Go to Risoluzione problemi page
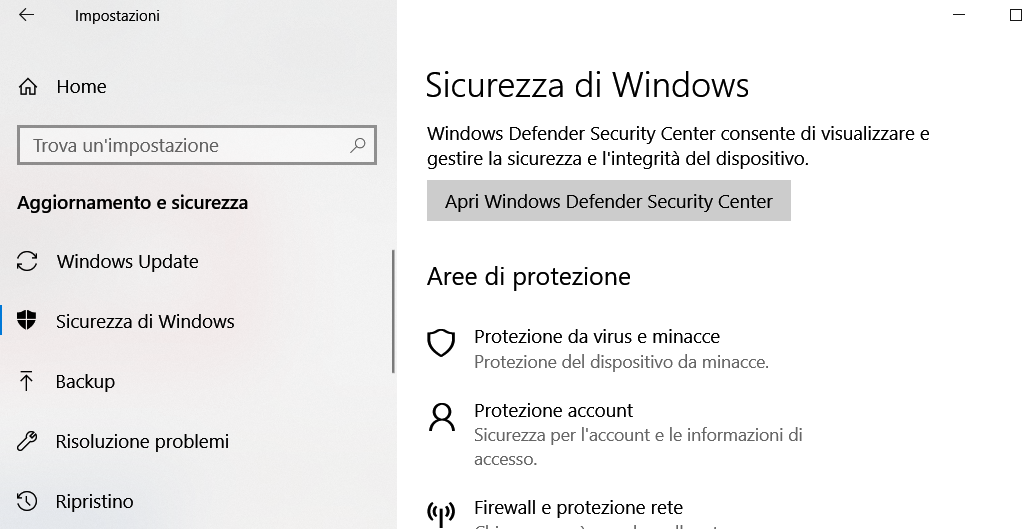1024x529 pixels. pos(142,441)
